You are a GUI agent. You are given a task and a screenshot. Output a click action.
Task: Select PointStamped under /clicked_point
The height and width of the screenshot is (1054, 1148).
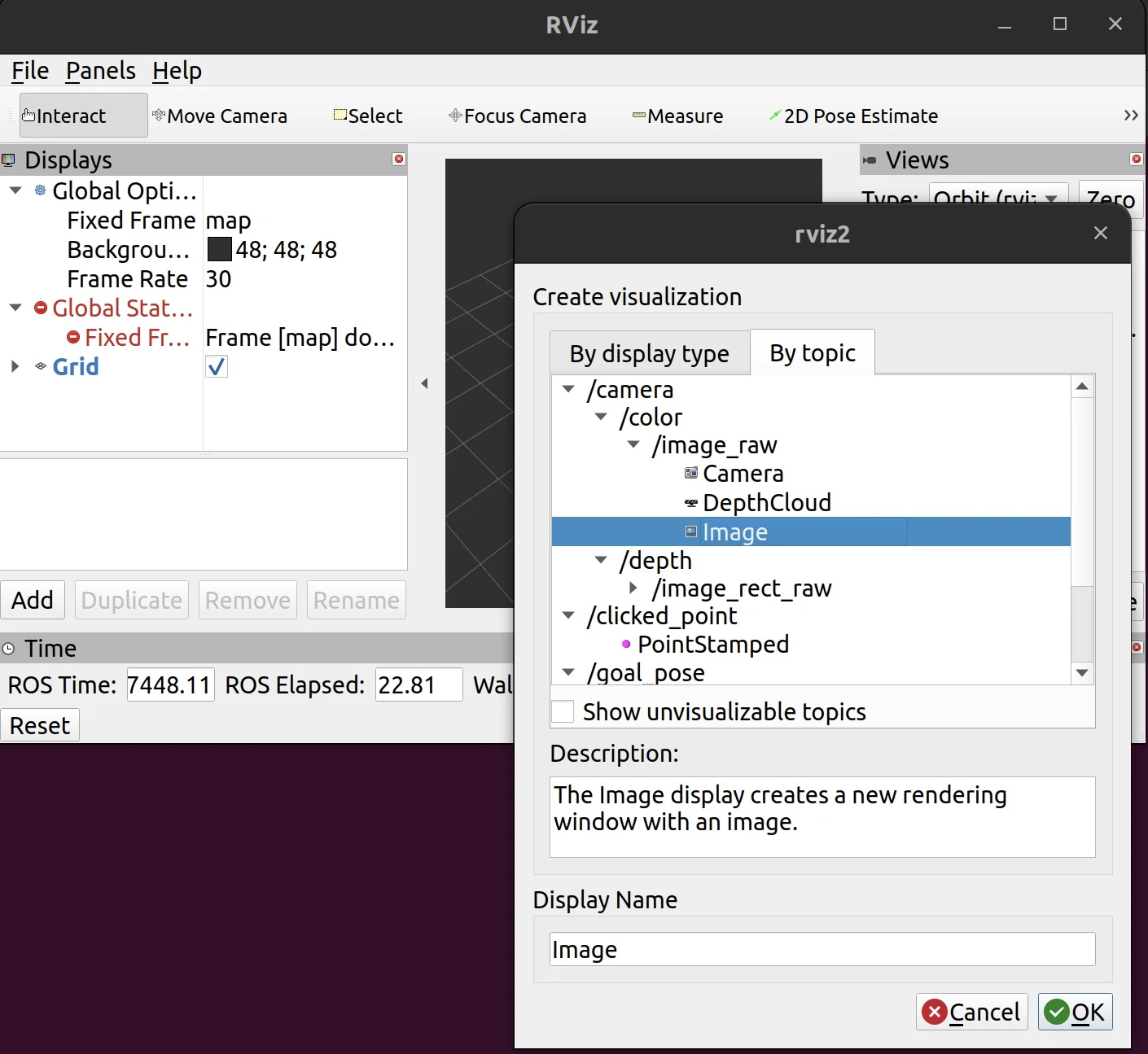coord(713,644)
